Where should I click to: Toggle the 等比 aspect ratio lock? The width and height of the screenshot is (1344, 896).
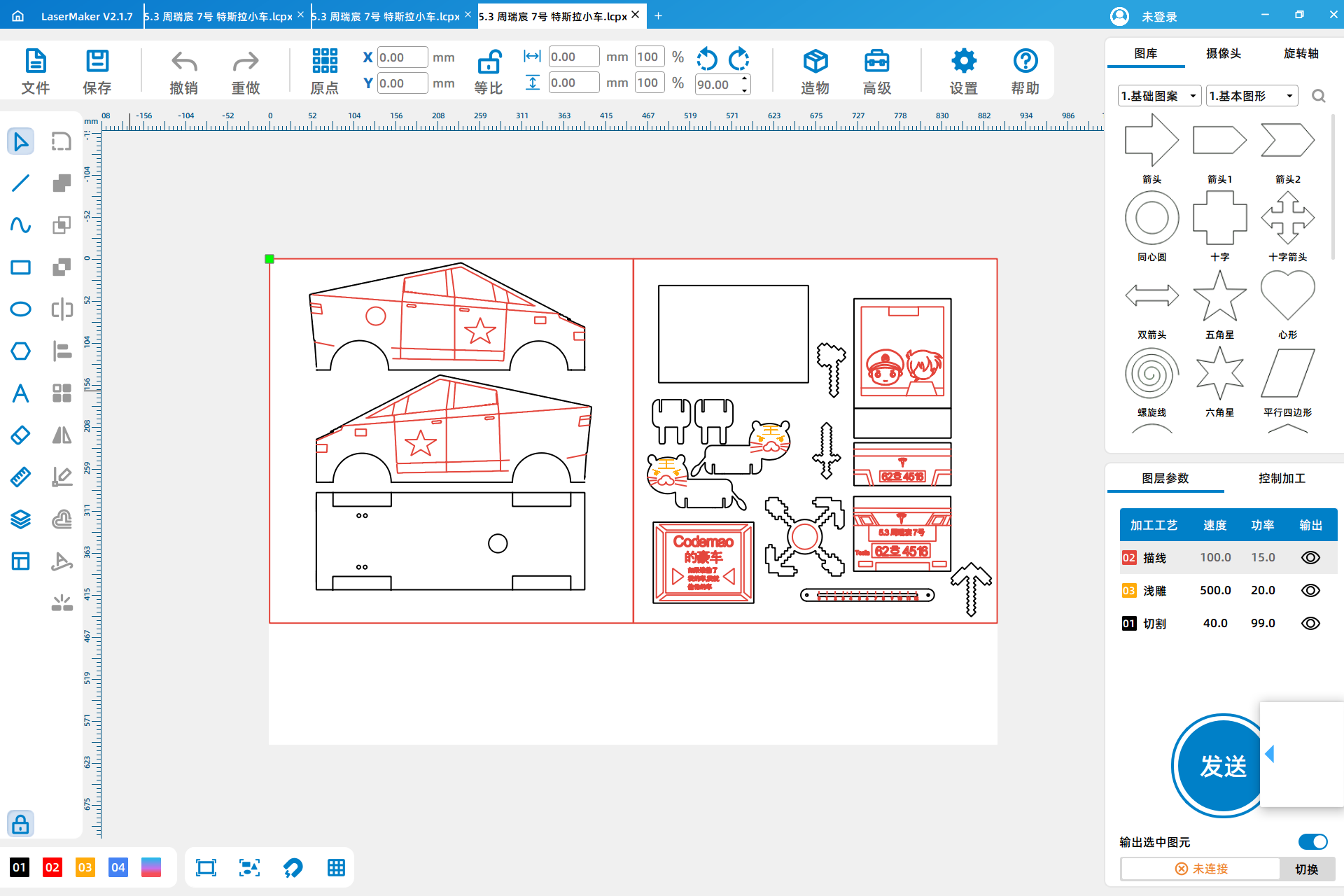pyautogui.click(x=489, y=71)
